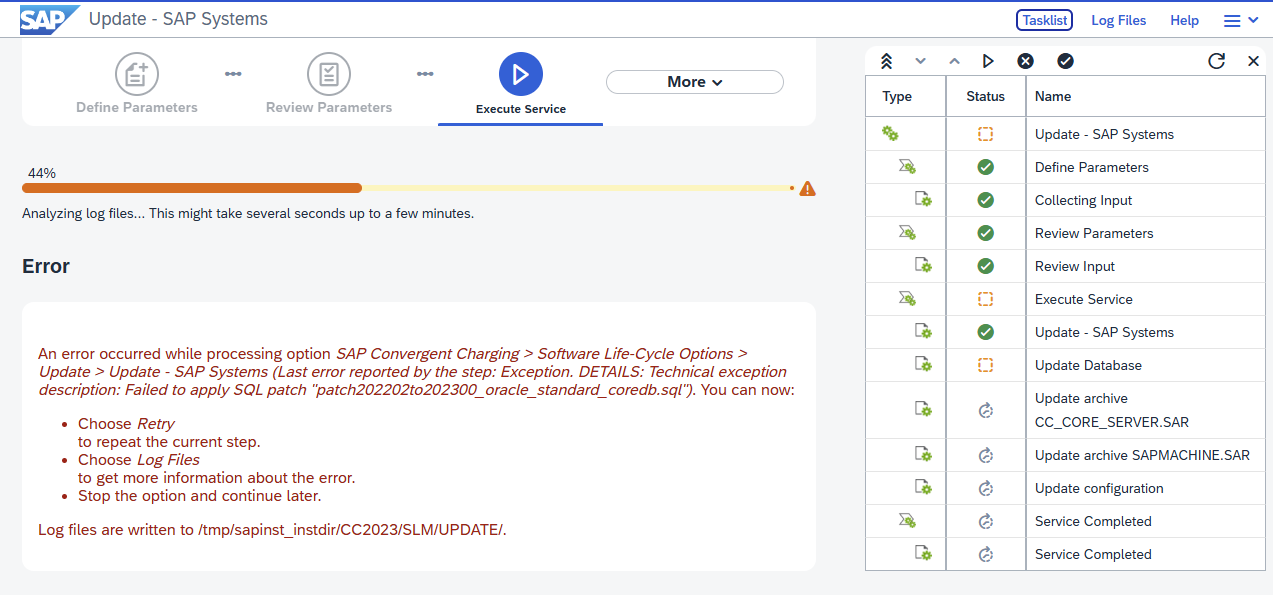Click the Status column header

985,96
